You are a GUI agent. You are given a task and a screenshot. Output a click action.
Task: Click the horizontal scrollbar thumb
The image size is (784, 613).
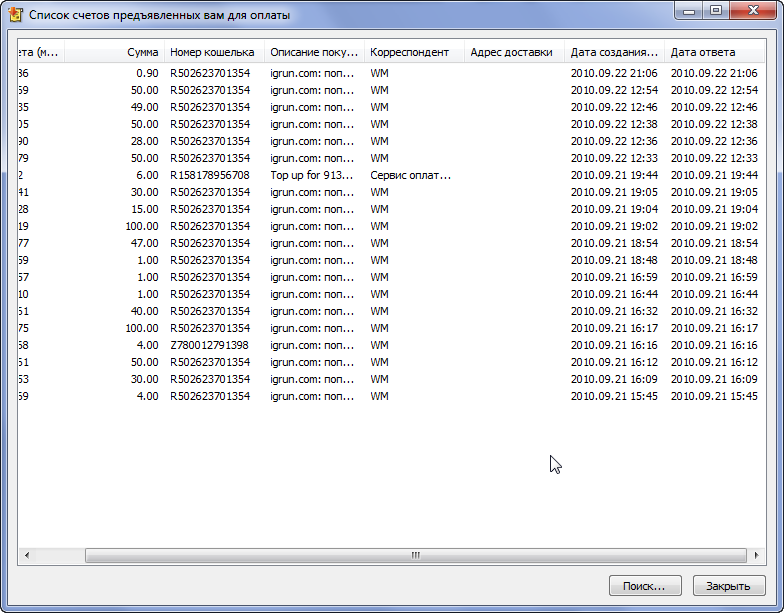click(x=416, y=555)
